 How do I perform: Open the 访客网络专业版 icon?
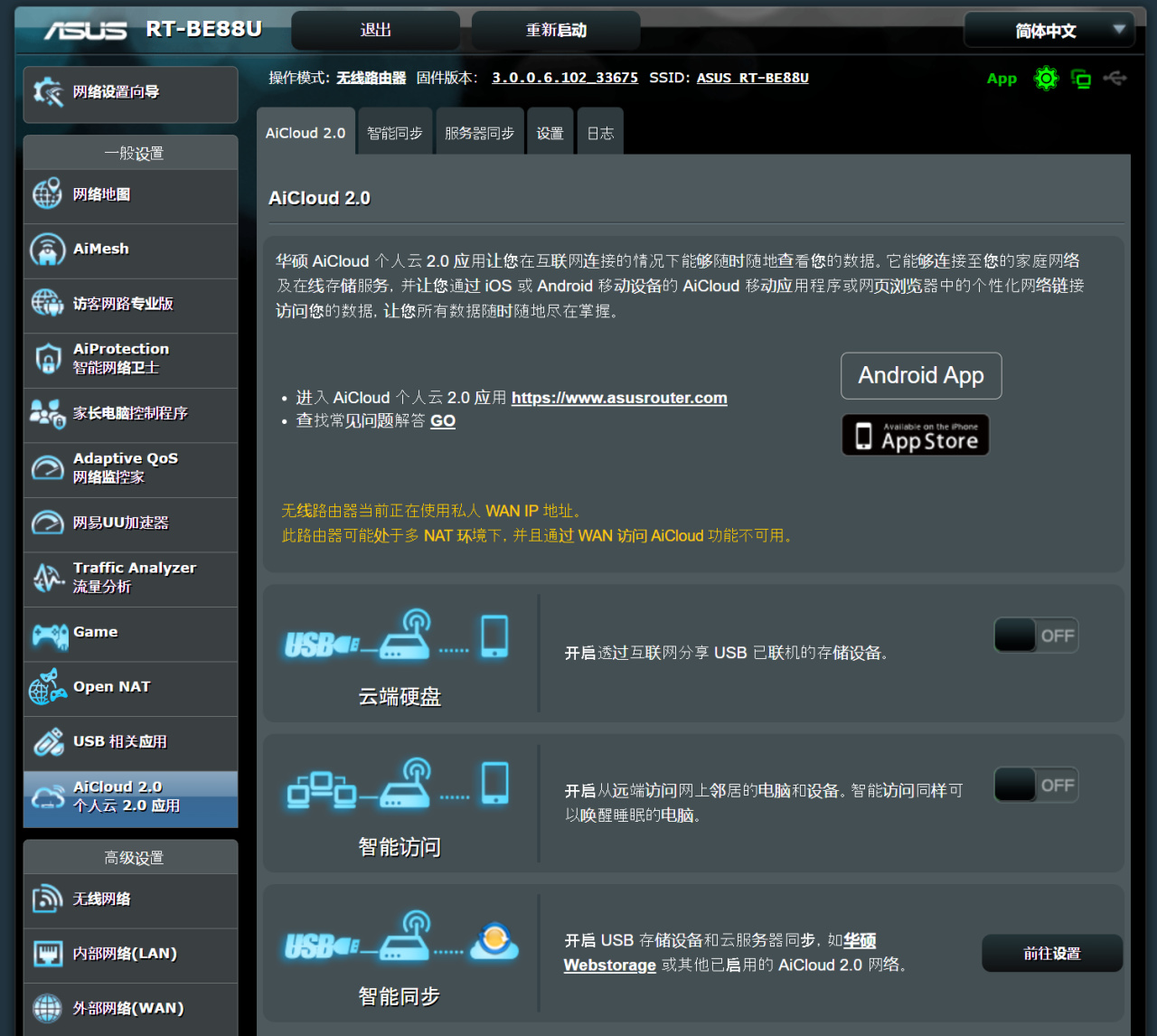[x=47, y=304]
